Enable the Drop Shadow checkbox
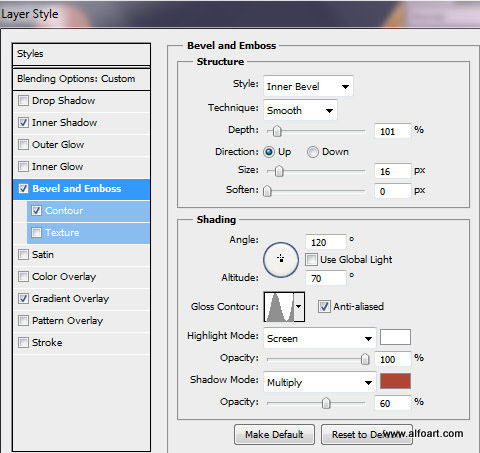 pos(23,100)
